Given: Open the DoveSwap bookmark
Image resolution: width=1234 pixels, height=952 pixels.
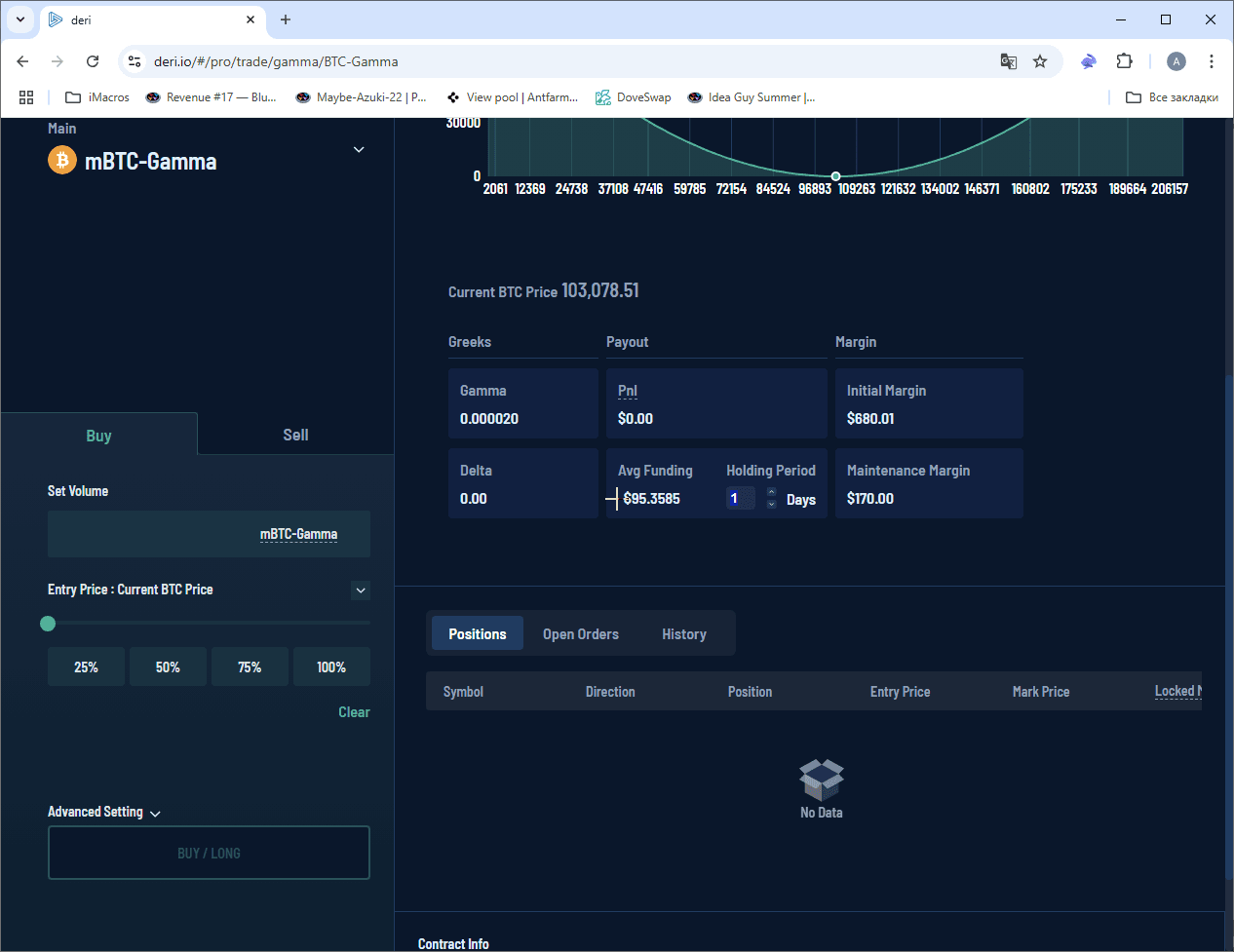Looking at the screenshot, I should coord(634,97).
